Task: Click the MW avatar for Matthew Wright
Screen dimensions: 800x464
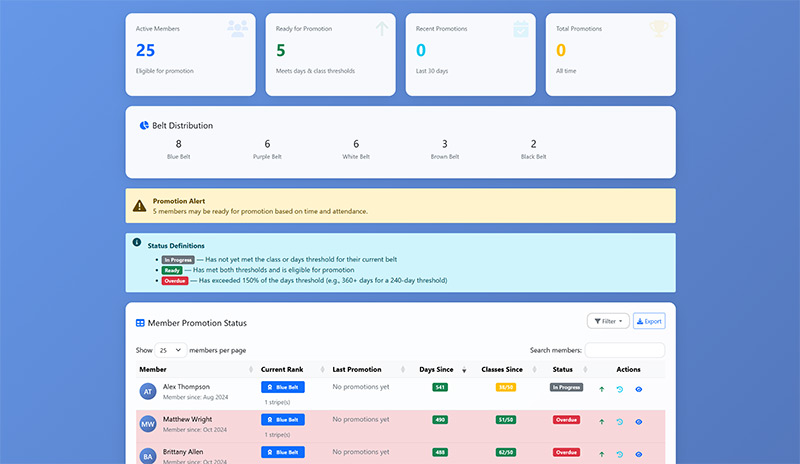Action: [x=148, y=424]
